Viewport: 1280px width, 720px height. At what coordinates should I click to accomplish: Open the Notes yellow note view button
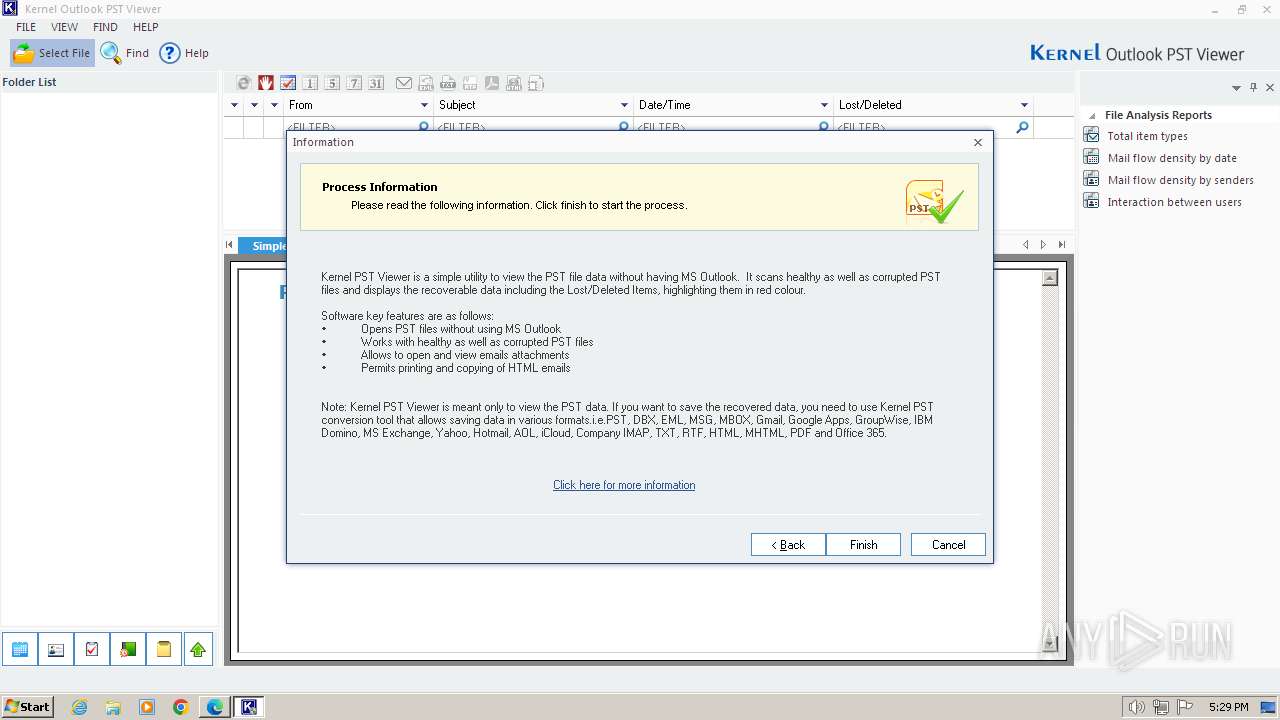pyautogui.click(x=163, y=649)
